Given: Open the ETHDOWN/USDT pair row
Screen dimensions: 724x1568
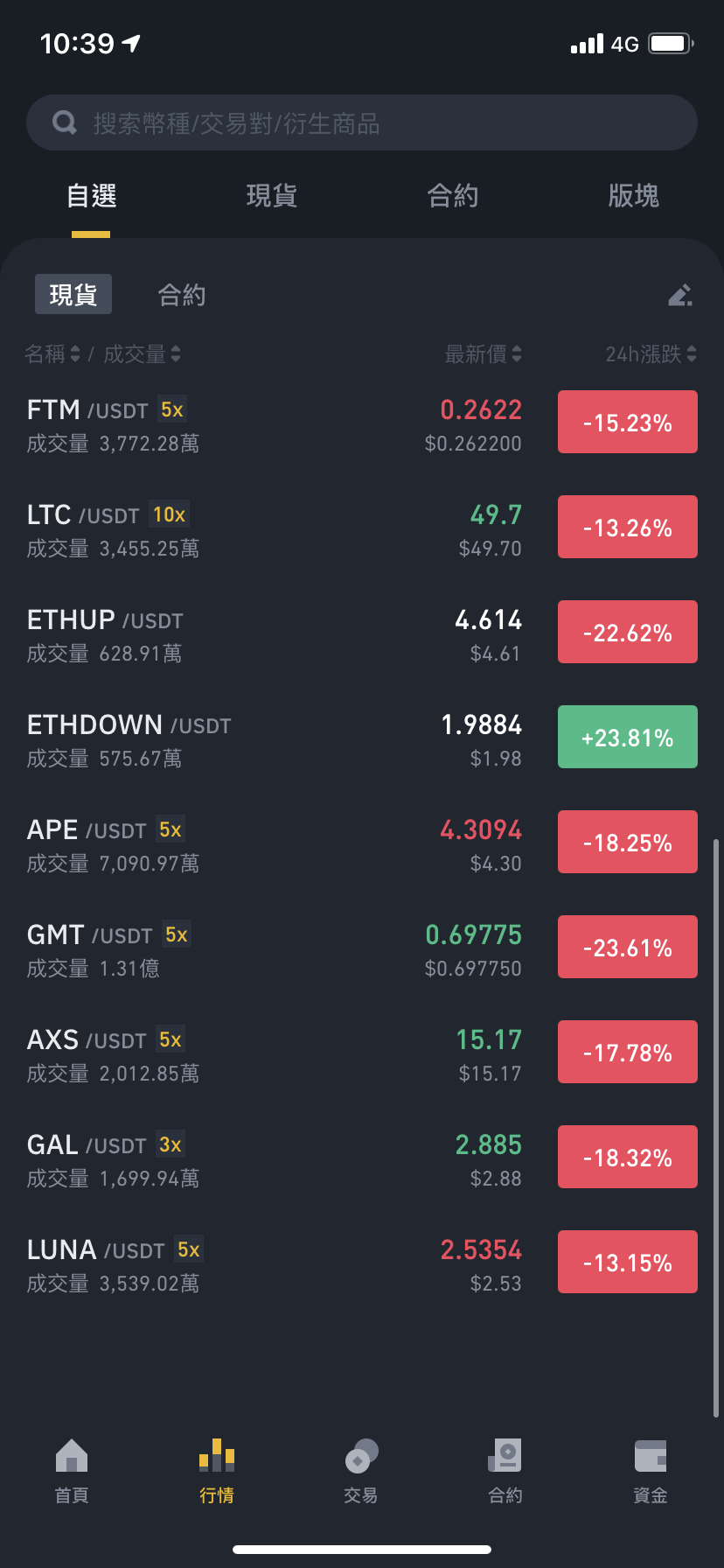Looking at the screenshot, I should [x=362, y=740].
